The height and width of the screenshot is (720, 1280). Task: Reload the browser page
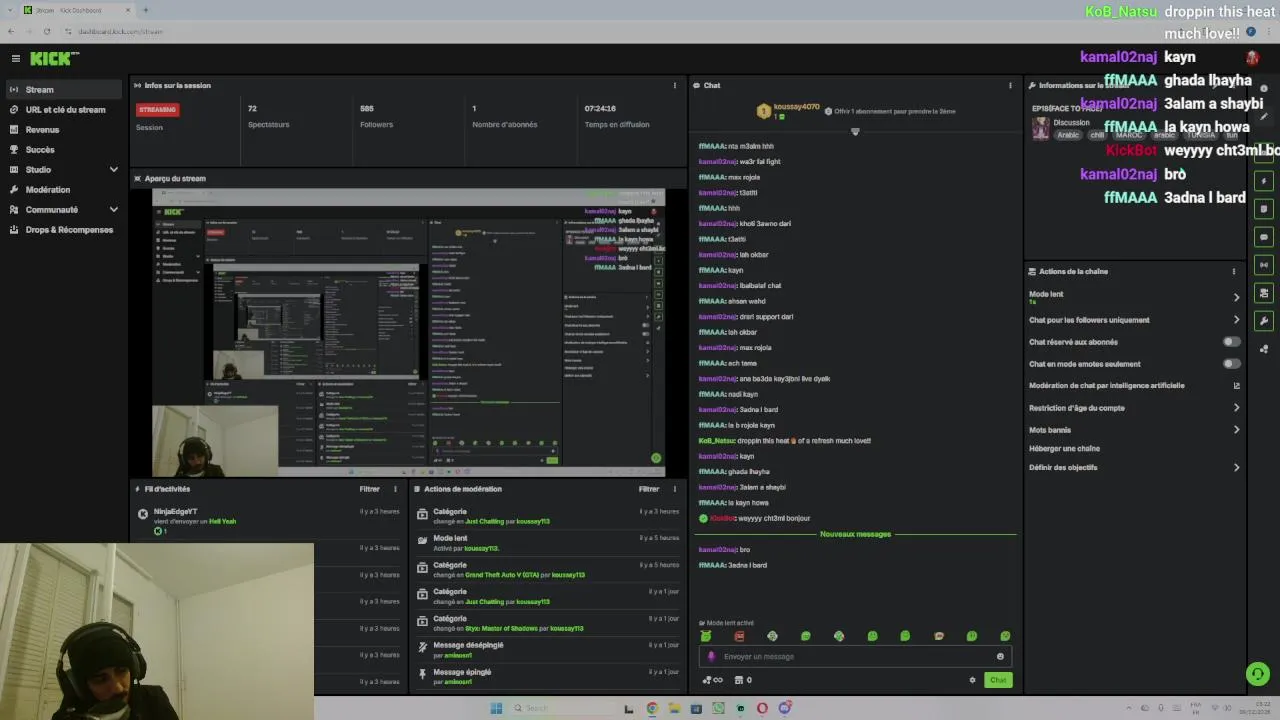click(x=46, y=31)
